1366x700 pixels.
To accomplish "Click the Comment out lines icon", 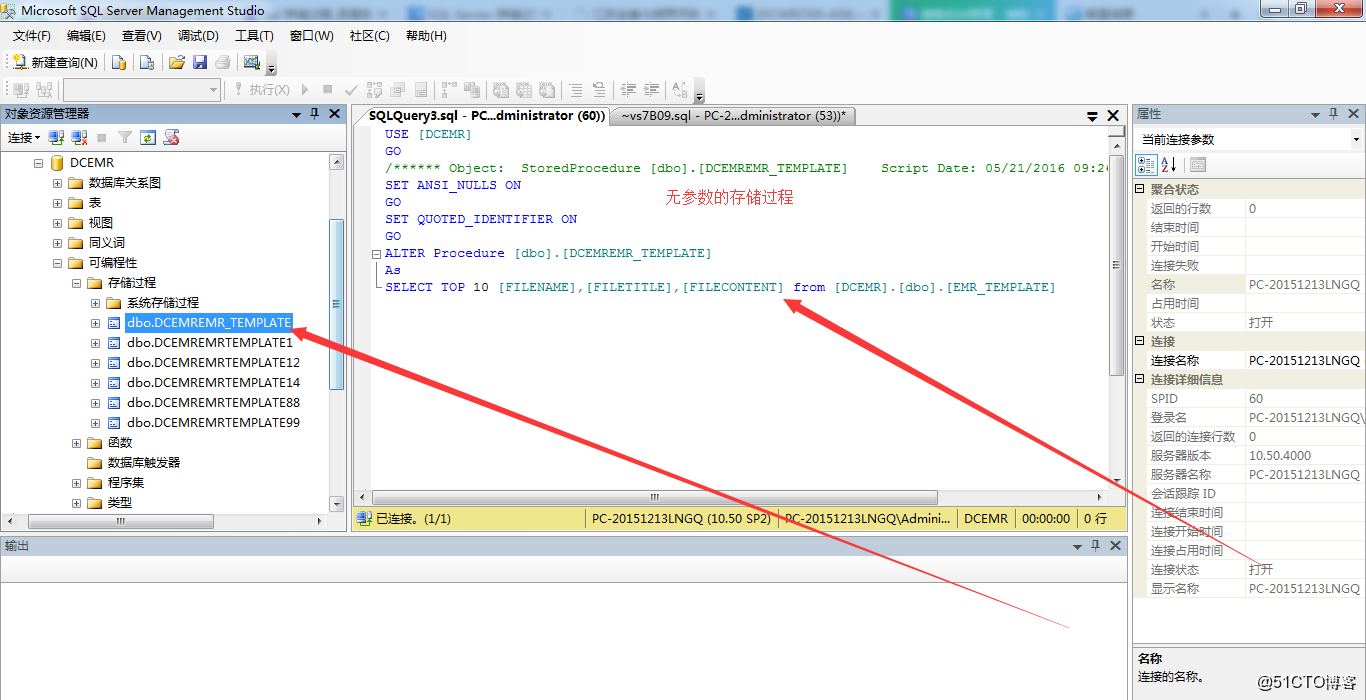I will (x=574, y=90).
